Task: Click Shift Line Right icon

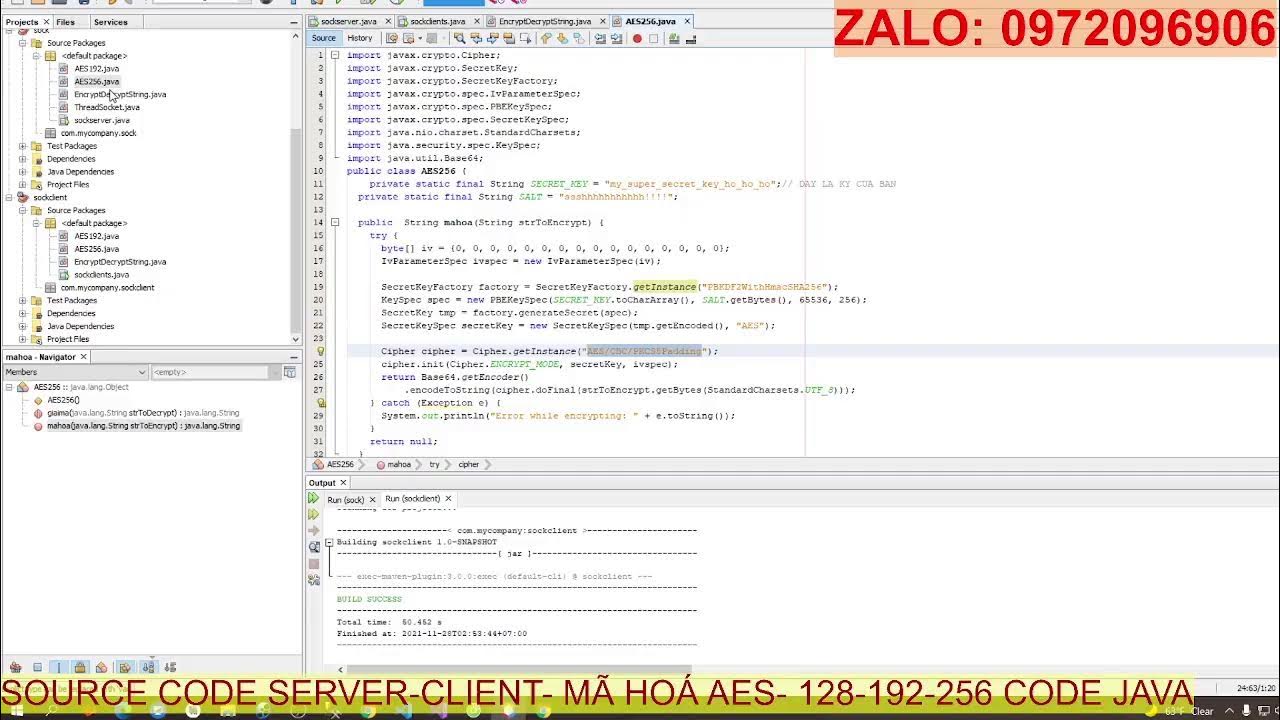Action: tap(616, 38)
